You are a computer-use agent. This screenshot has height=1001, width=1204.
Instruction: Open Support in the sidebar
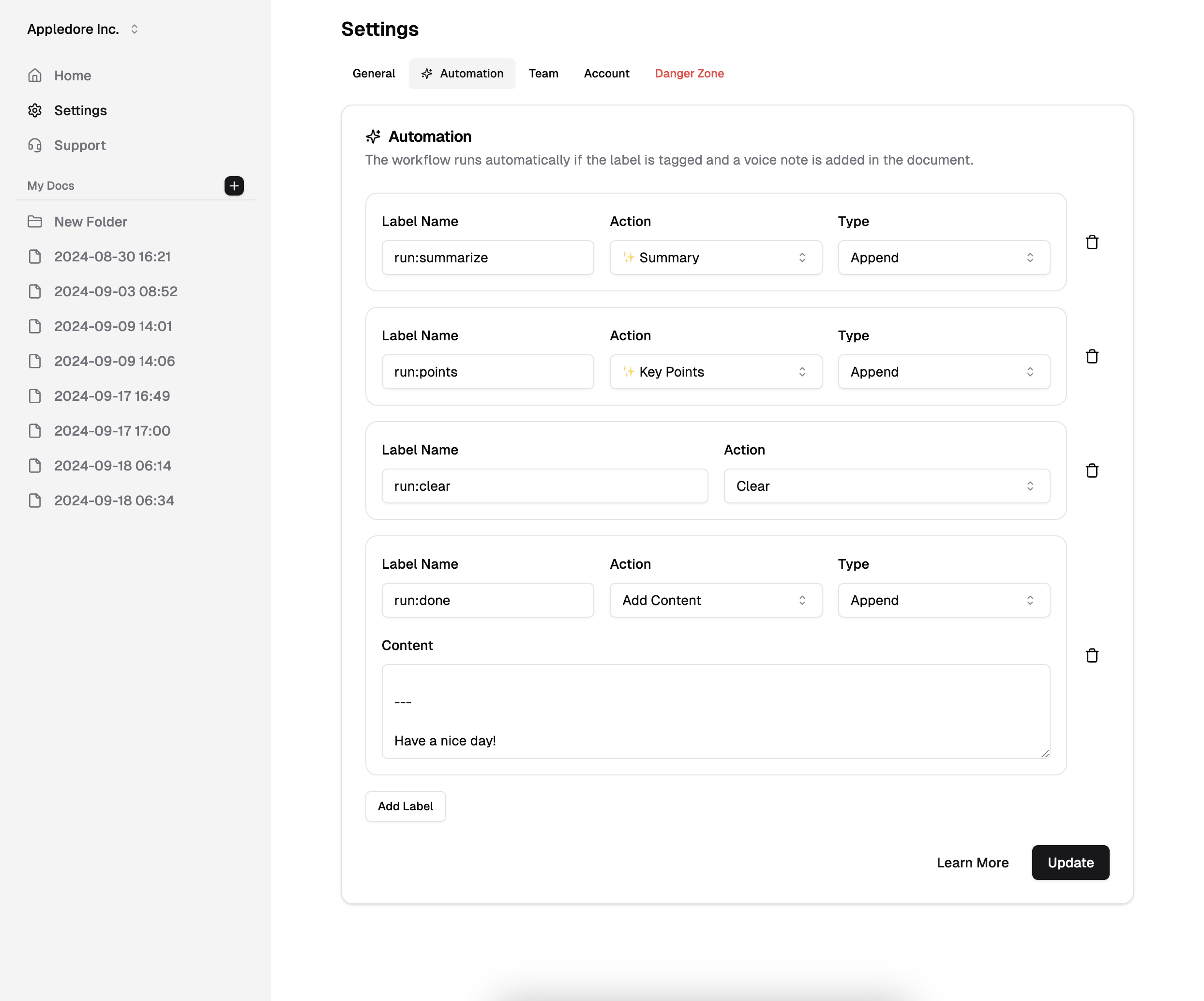click(80, 145)
